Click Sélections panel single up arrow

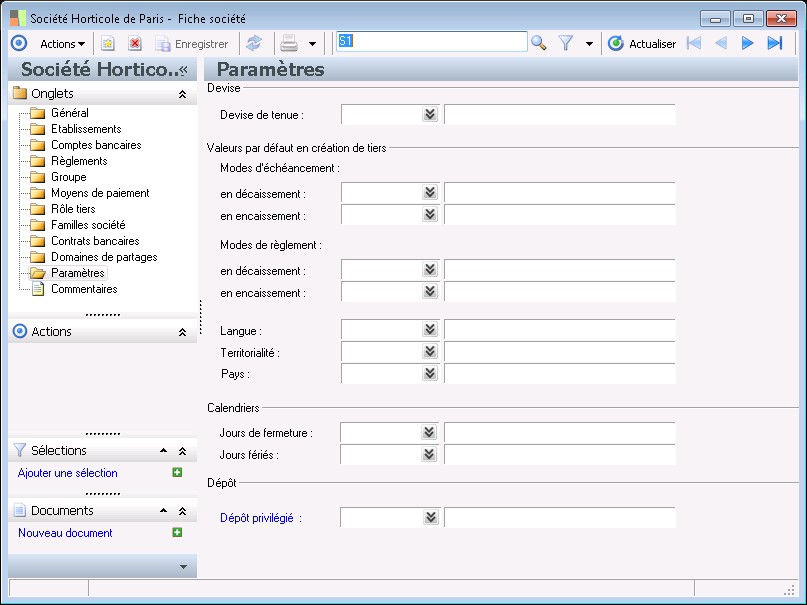click(x=163, y=451)
